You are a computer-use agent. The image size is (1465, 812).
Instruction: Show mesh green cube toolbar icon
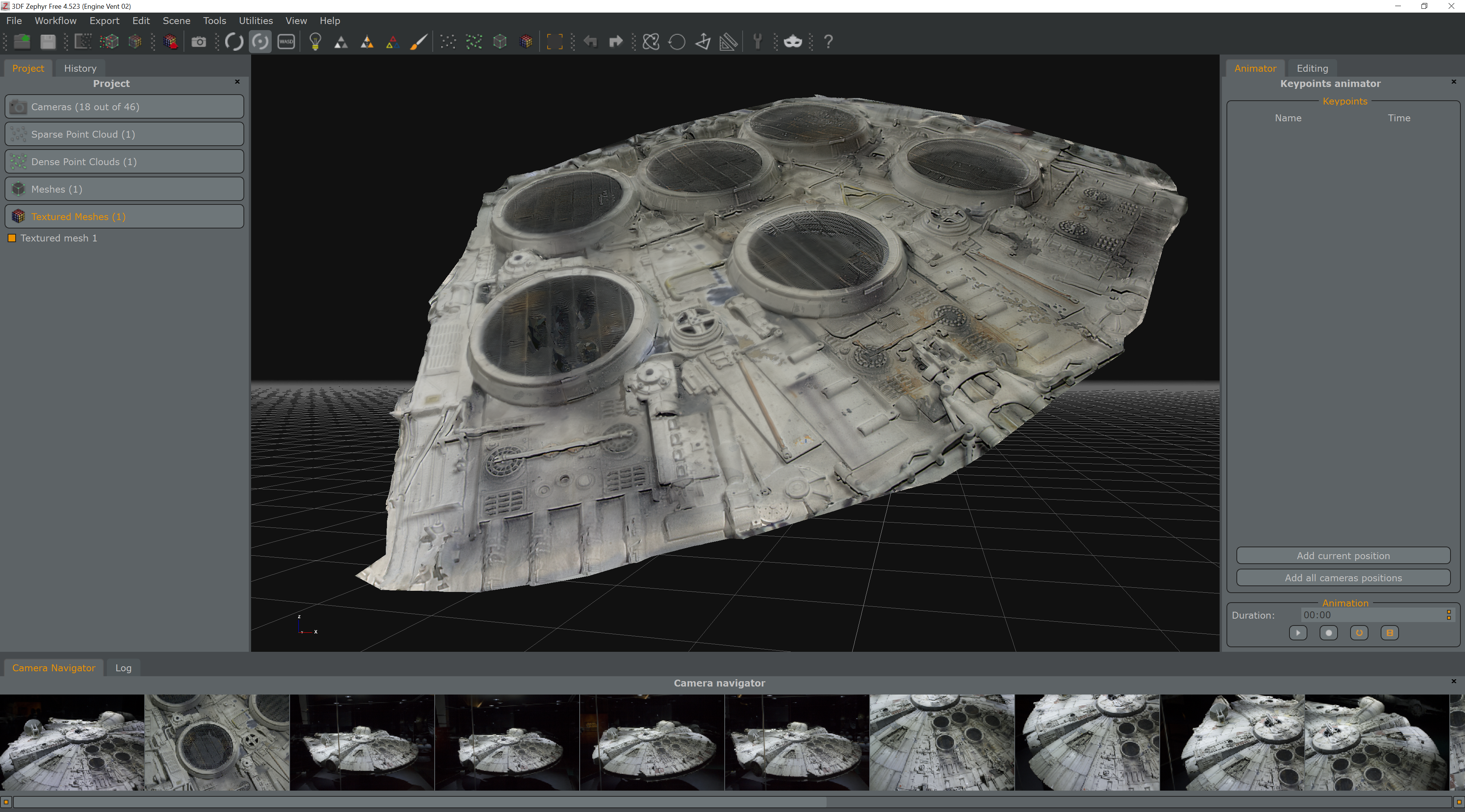(500, 42)
